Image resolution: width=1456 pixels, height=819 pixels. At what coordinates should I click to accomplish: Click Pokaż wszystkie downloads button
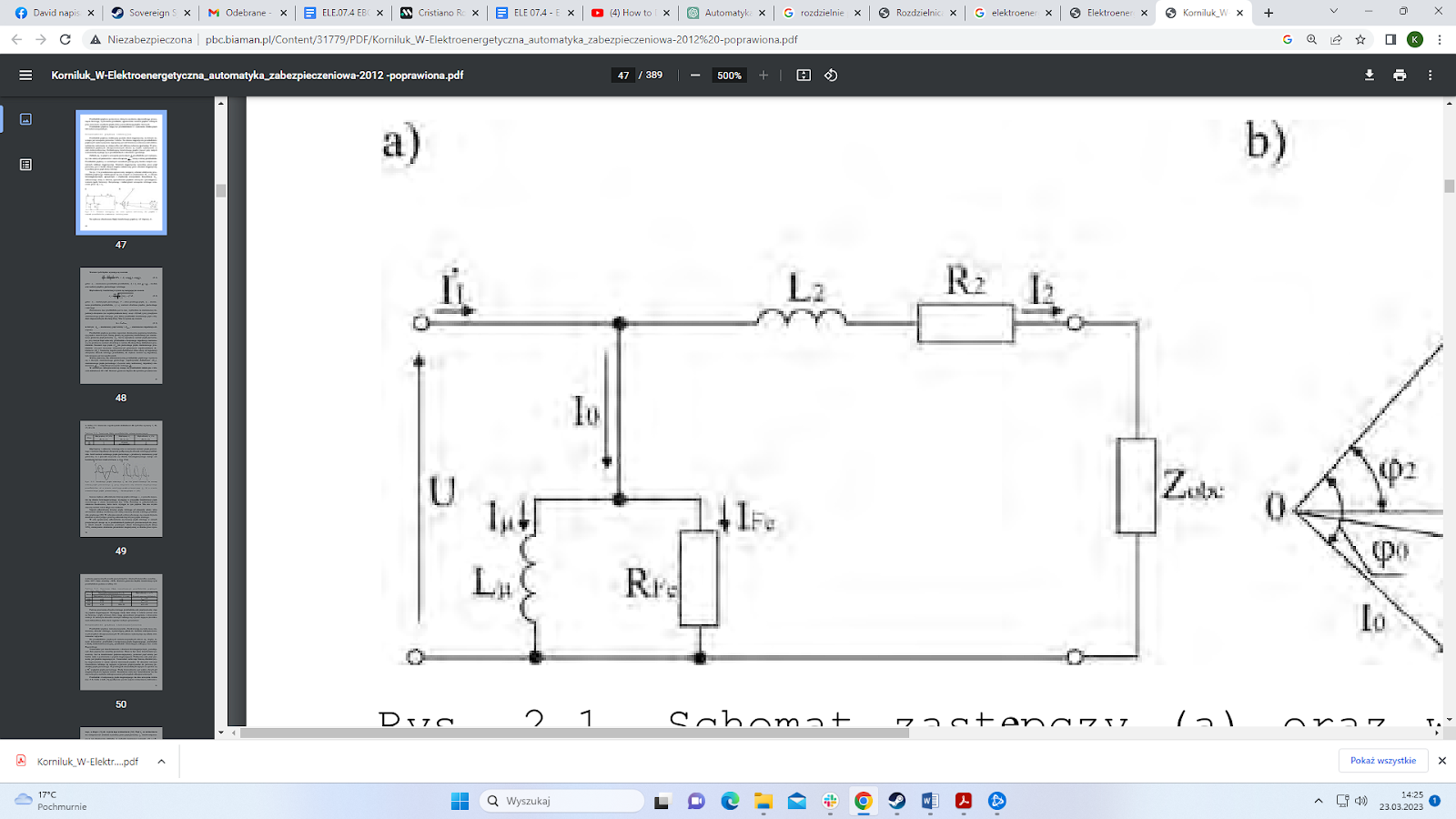(x=1382, y=761)
